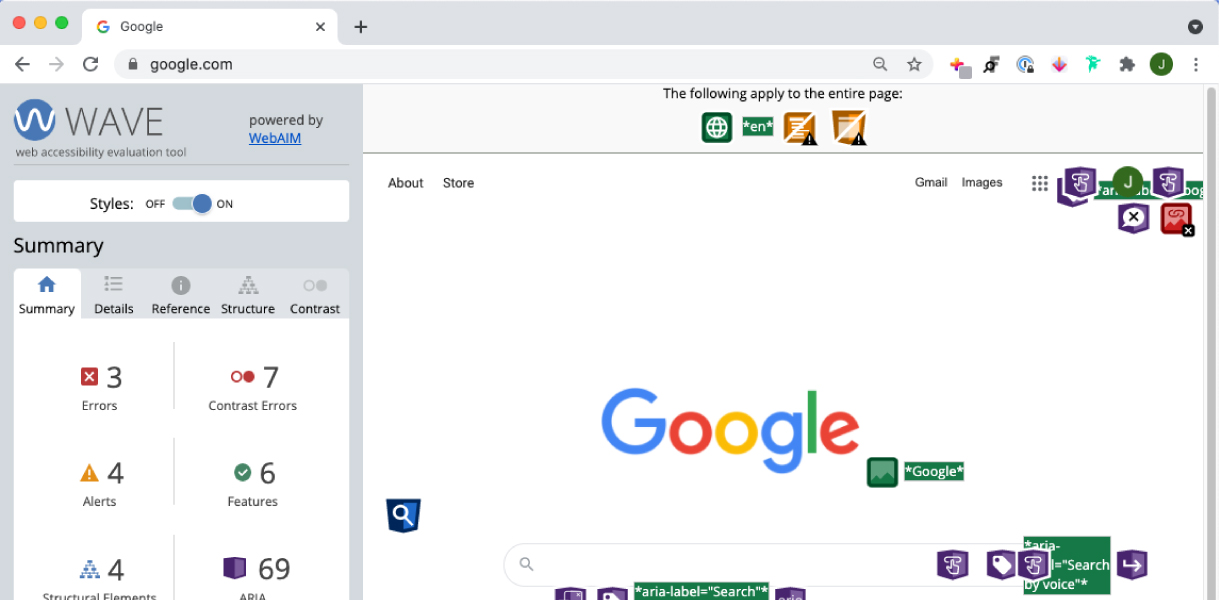Click the purple speech-bubble X ARIA icon
The image size is (1220, 600).
click(1133, 218)
